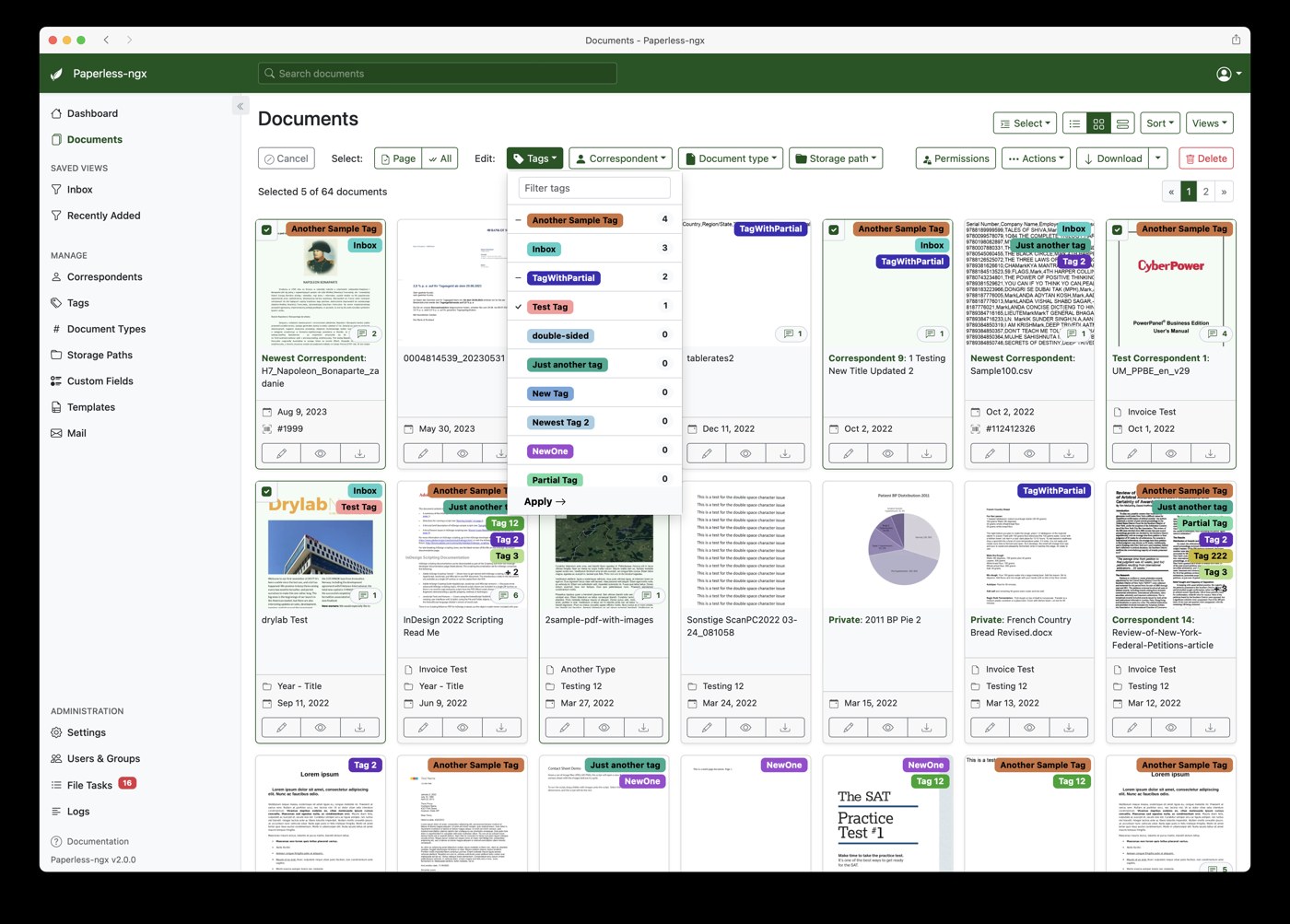Click Apply in the tags dropdown
The width and height of the screenshot is (1290, 924).
point(545,501)
